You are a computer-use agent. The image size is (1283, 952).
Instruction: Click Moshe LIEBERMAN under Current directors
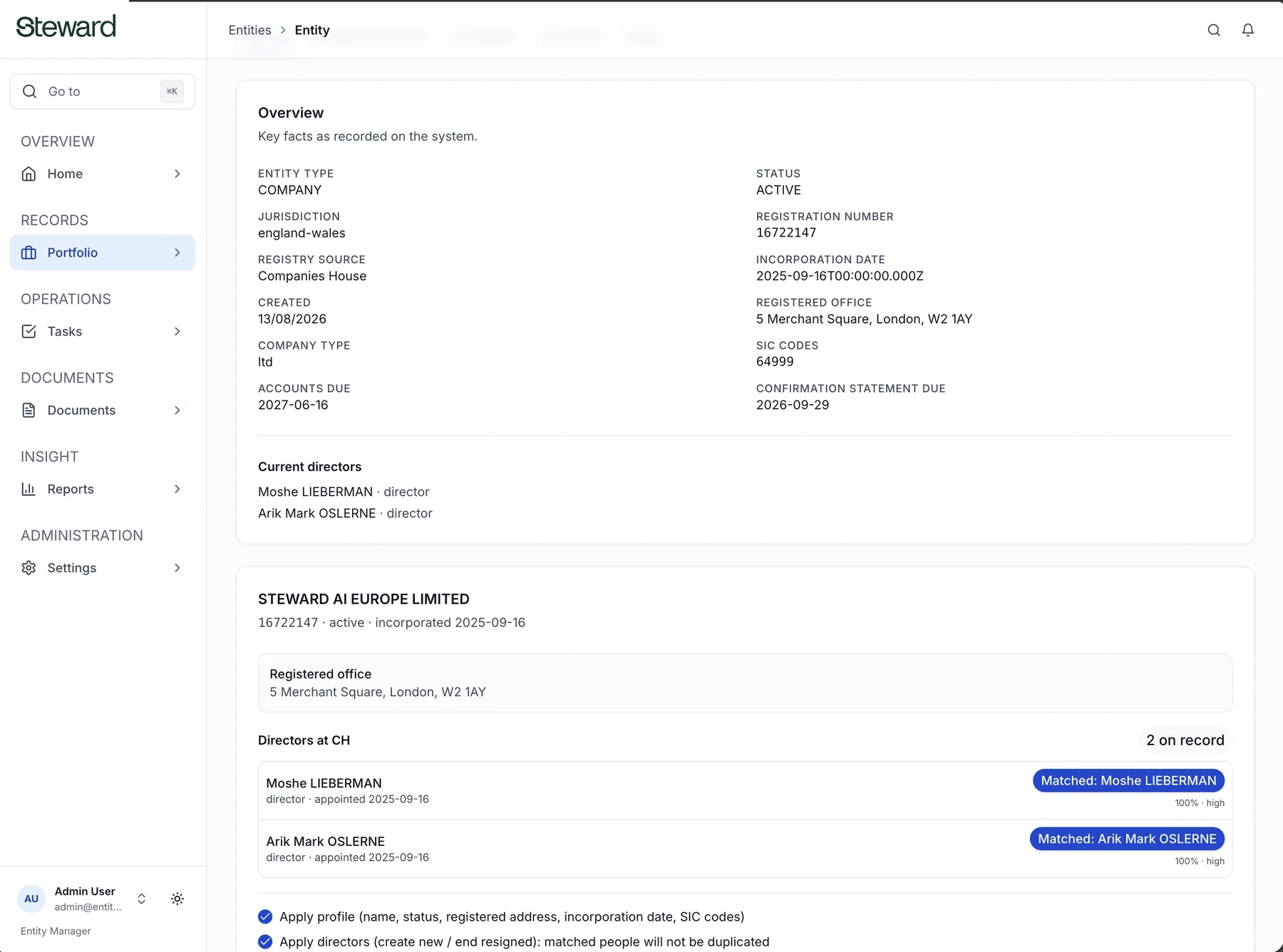[315, 492]
